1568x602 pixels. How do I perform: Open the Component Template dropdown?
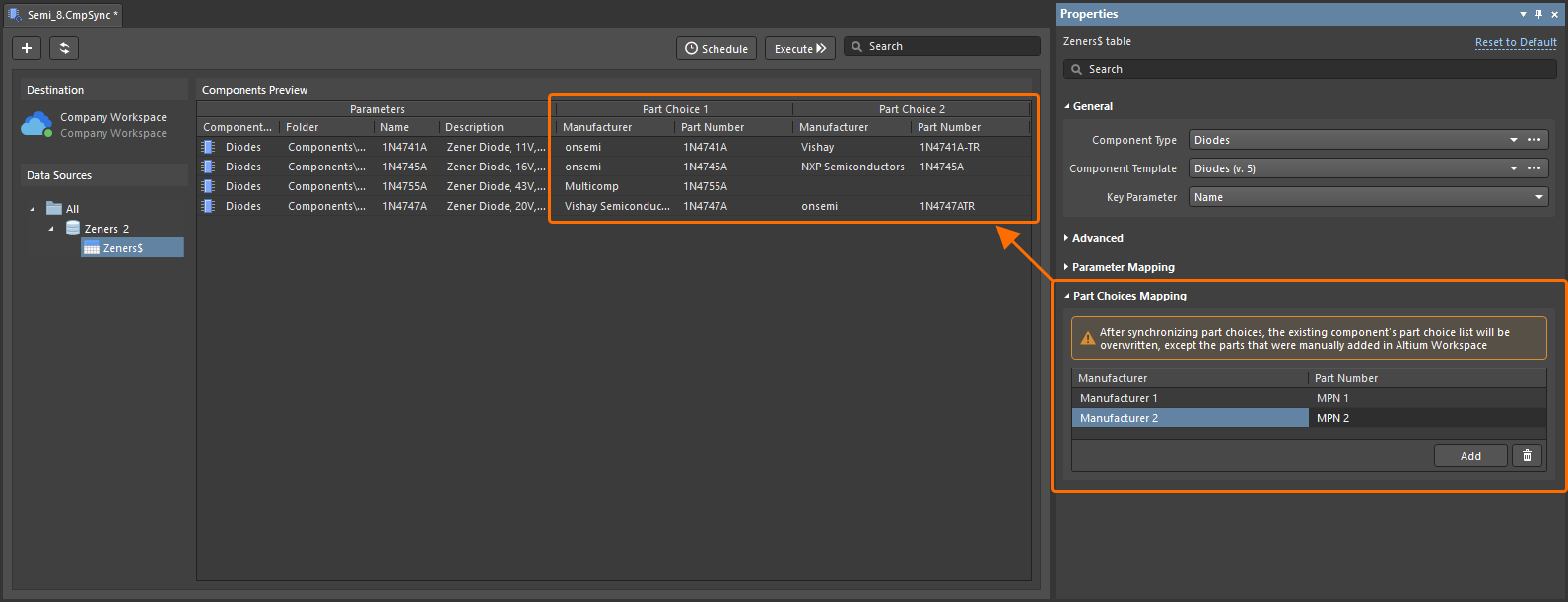pyautogui.click(x=1514, y=168)
